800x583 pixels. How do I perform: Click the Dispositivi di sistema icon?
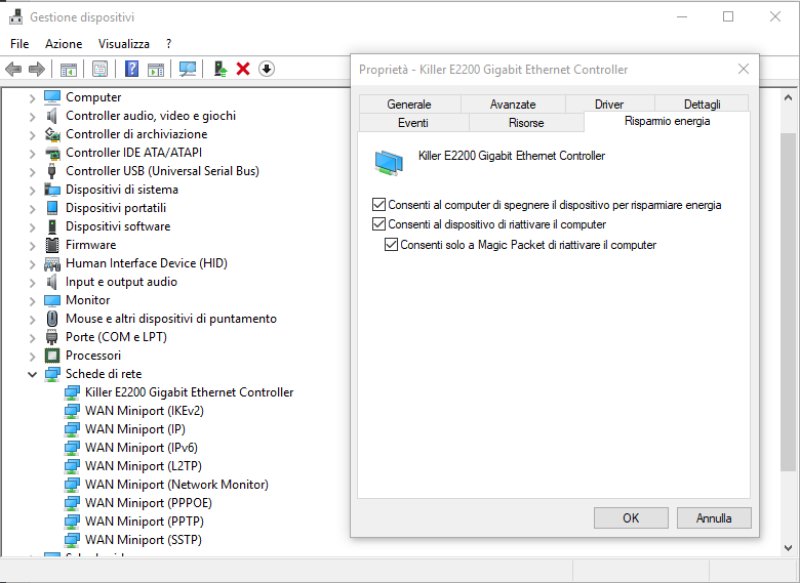point(52,189)
